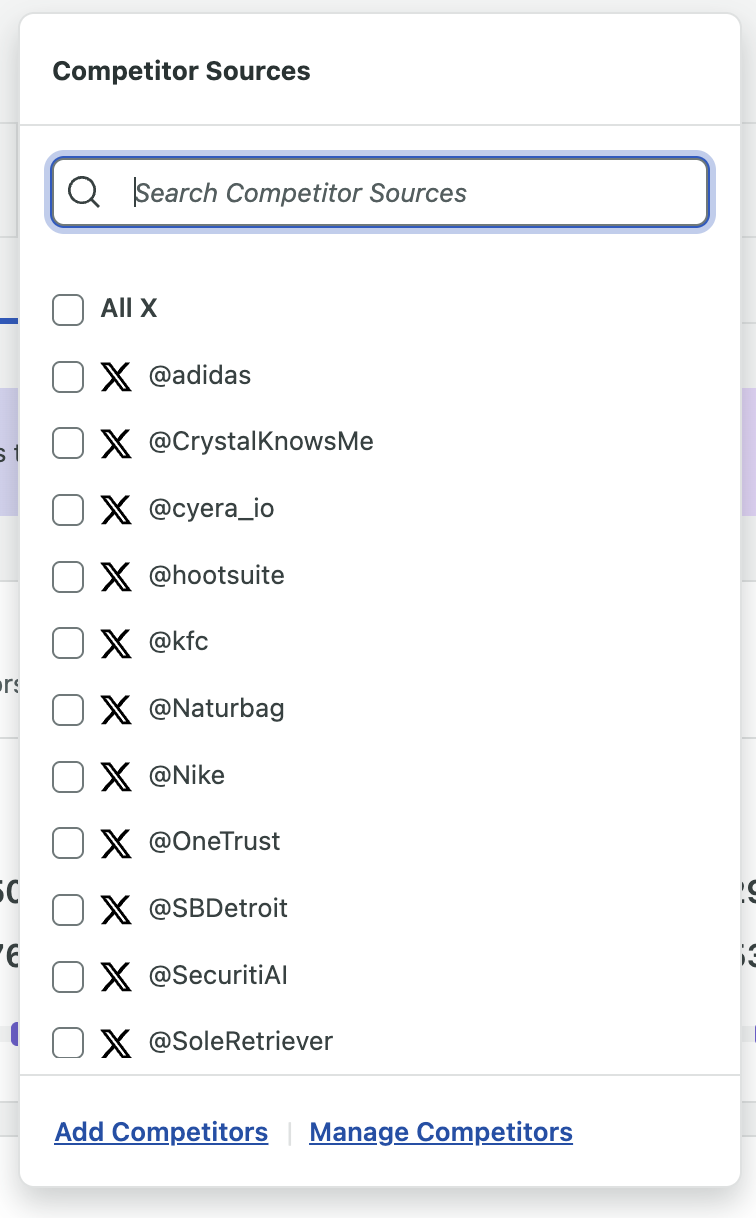Click the magnifying glass search icon

pos(84,192)
